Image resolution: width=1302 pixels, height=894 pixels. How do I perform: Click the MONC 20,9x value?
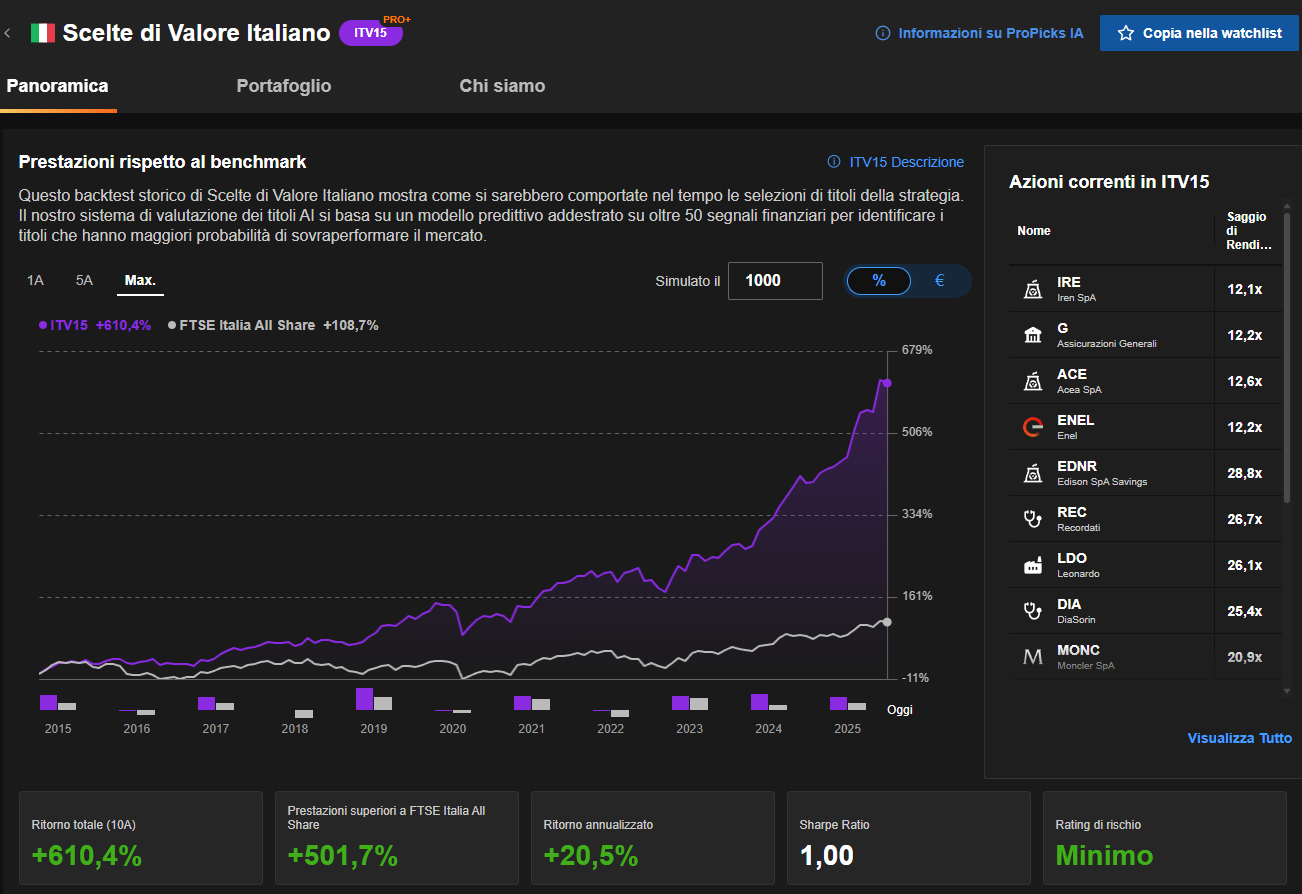pyautogui.click(x=1245, y=657)
